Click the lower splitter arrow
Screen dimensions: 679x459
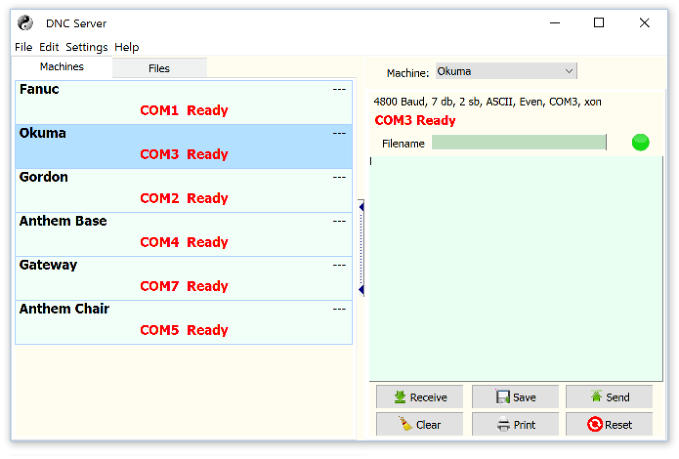coord(361,290)
